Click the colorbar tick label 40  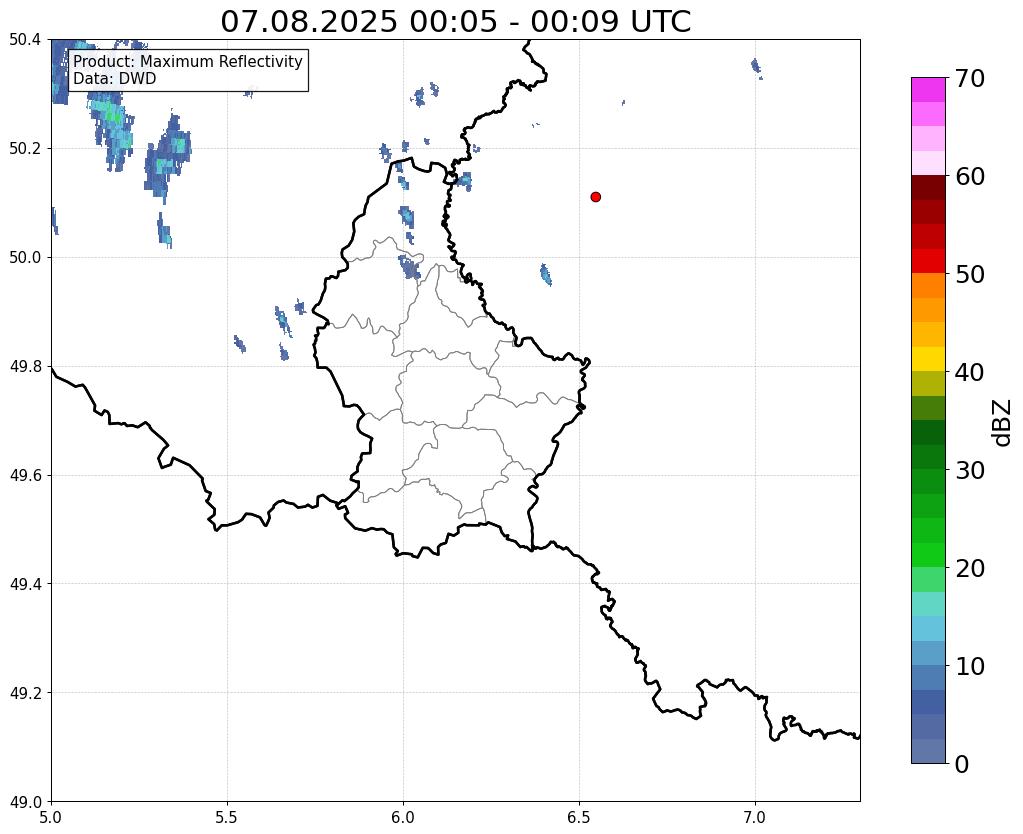point(969,372)
